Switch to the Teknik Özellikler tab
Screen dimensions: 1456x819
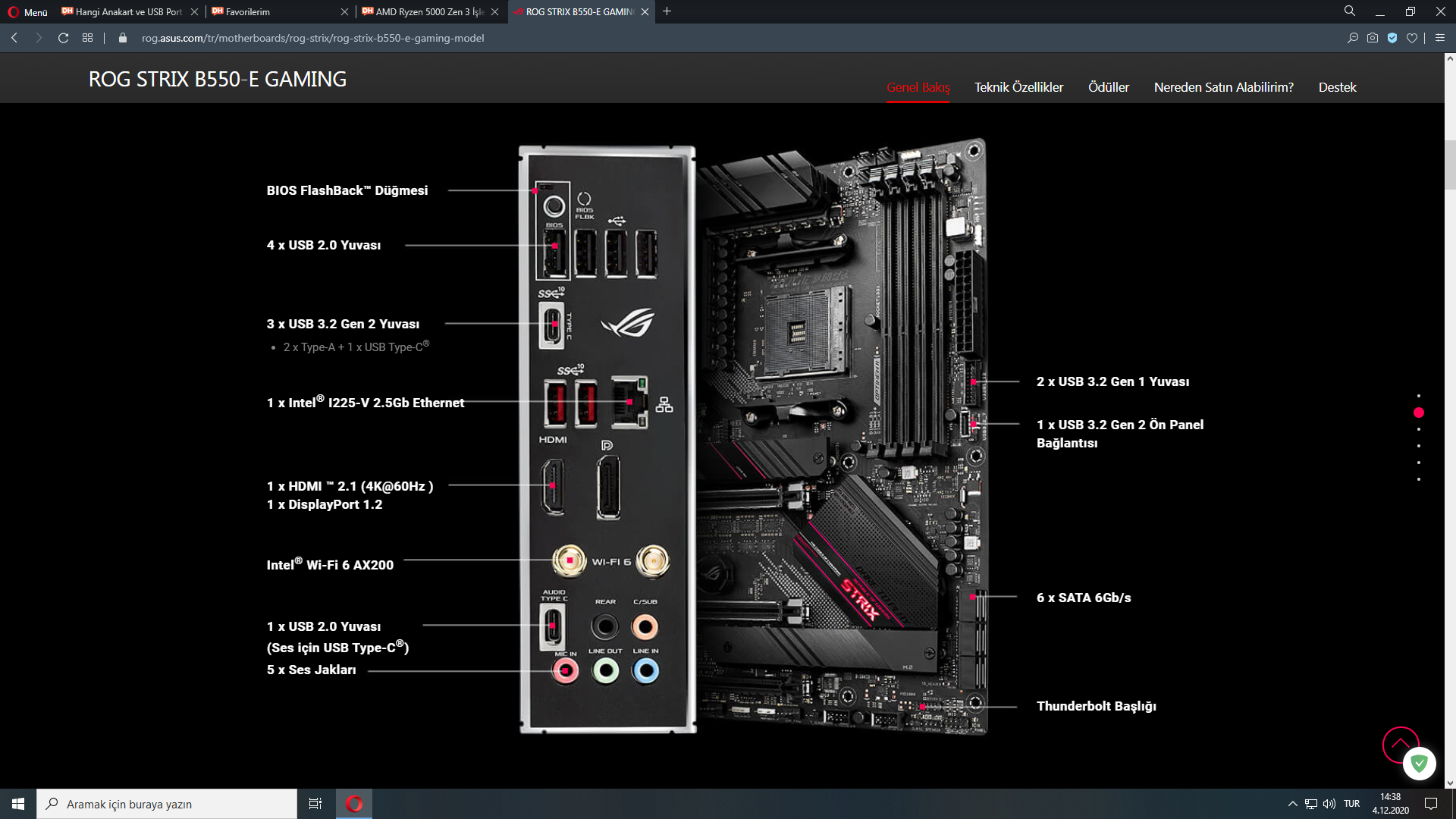1018,87
